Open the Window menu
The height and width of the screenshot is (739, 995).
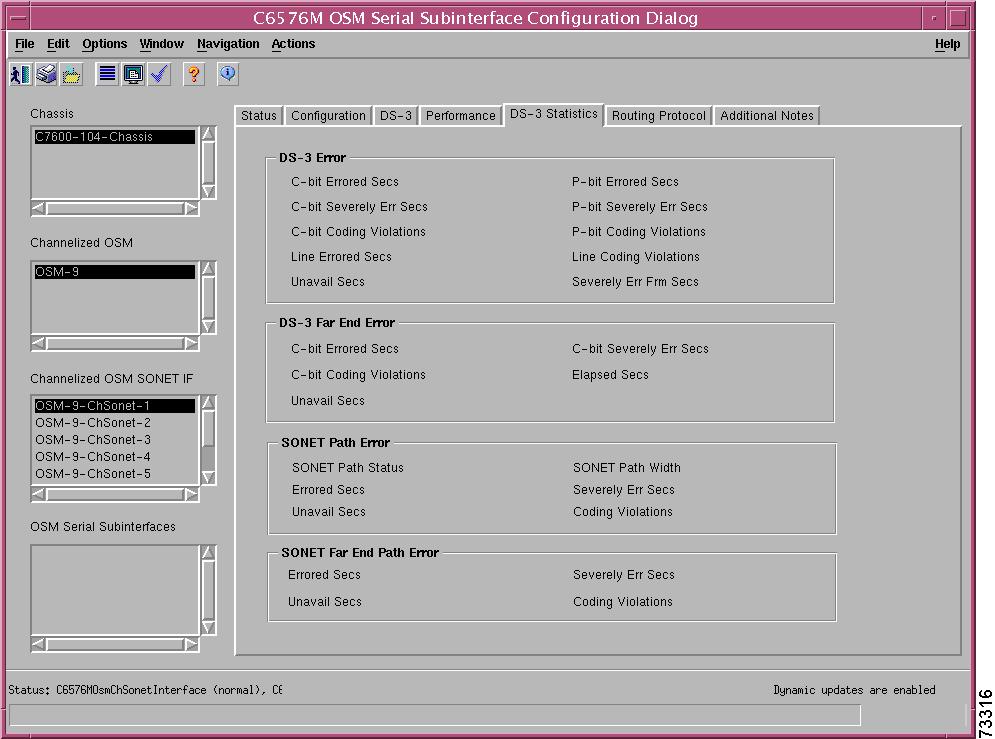click(x=162, y=44)
